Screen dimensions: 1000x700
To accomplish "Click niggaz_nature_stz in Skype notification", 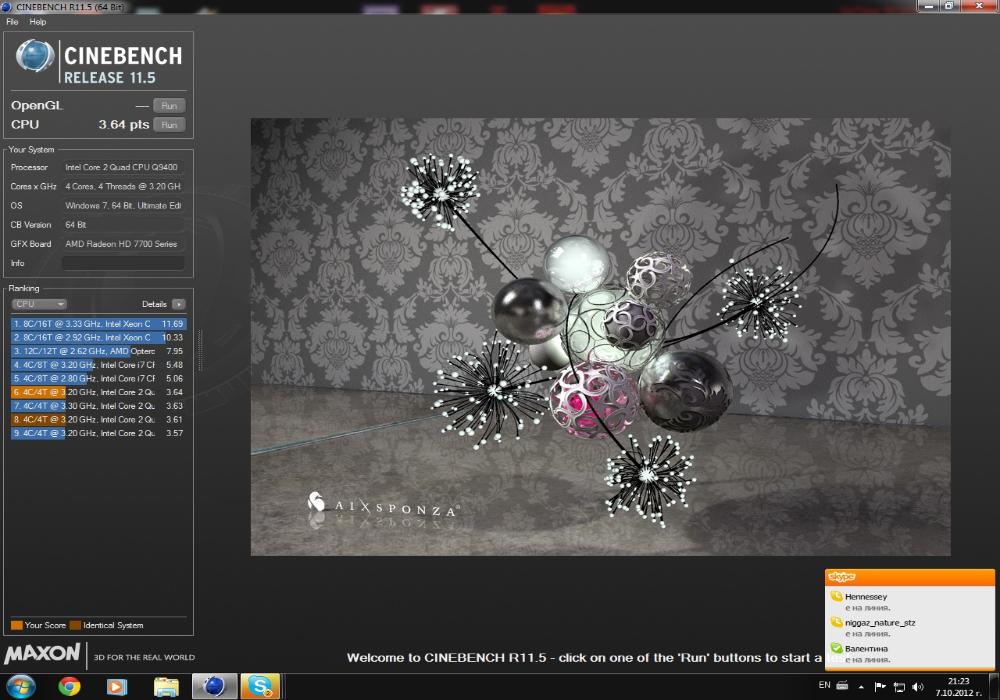I will [x=879, y=623].
